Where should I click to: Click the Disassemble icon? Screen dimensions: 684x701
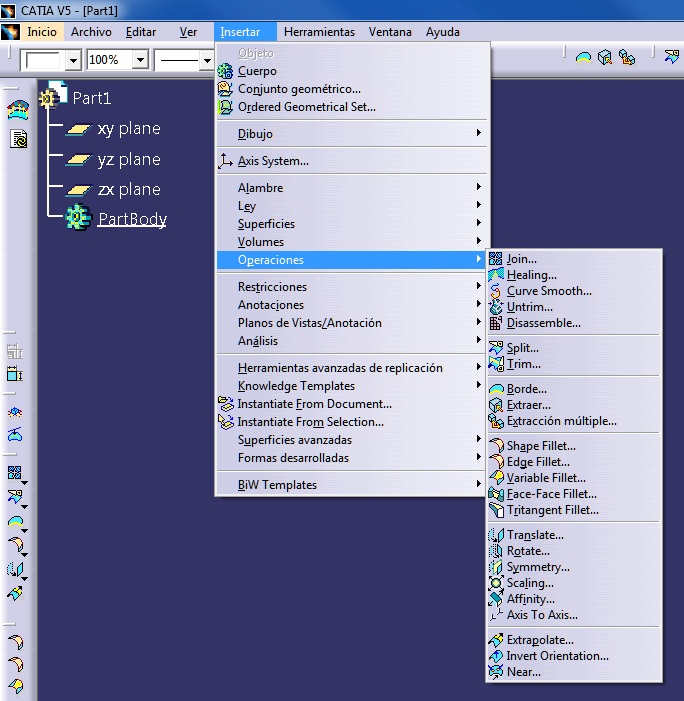(x=495, y=323)
